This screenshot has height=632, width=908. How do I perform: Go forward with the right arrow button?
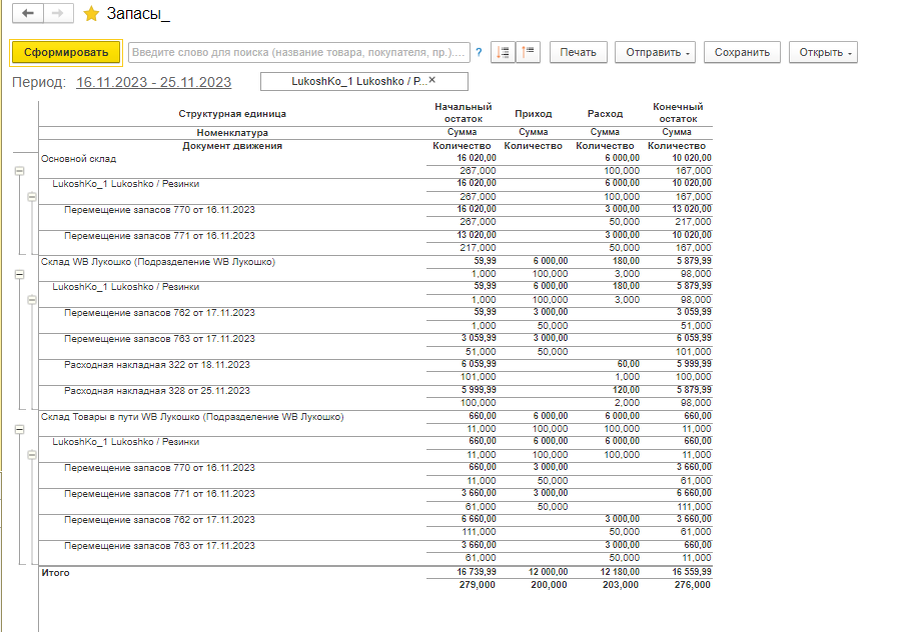[x=58, y=13]
